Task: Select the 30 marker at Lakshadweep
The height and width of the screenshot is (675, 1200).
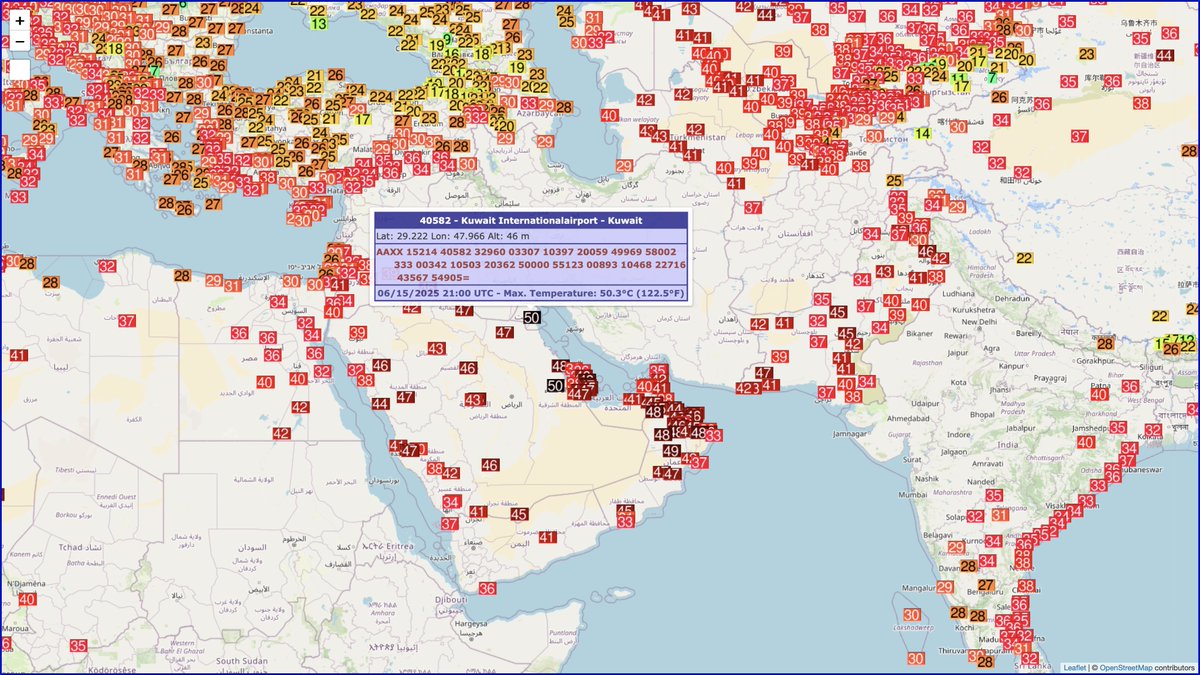Action: tap(912, 615)
